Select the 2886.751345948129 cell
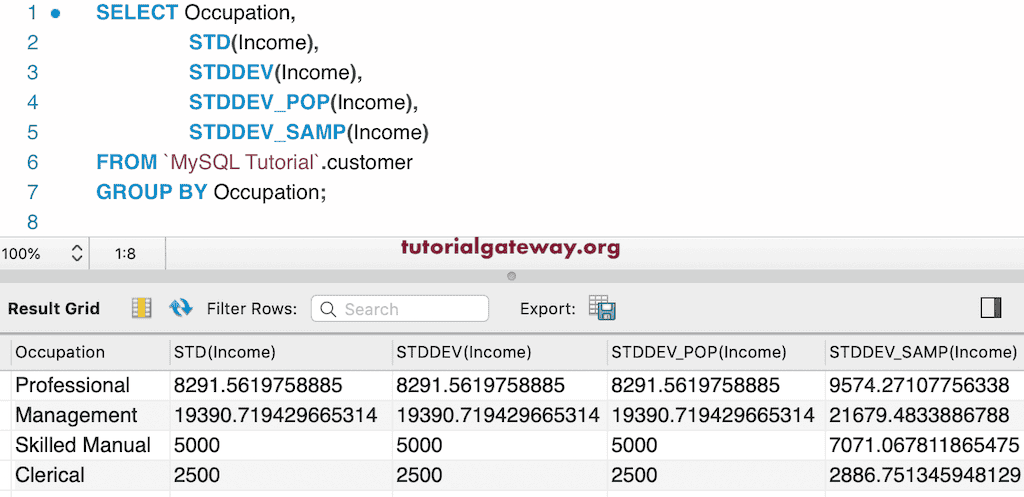The width and height of the screenshot is (1024, 497). click(x=924, y=475)
